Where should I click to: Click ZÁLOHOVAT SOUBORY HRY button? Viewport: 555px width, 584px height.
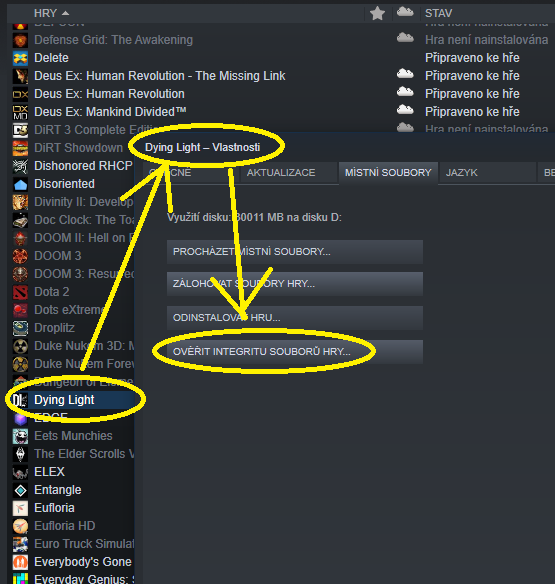point(295,284)
